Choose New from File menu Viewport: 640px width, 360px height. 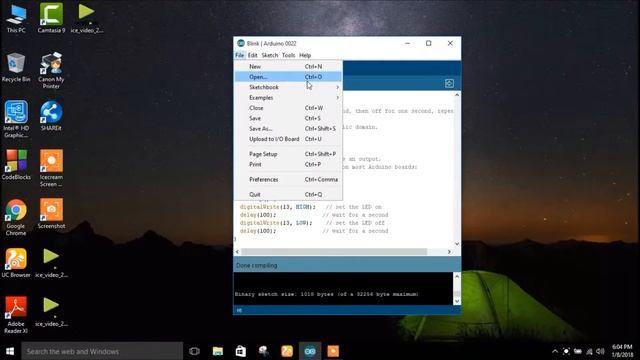pos(288,67)
